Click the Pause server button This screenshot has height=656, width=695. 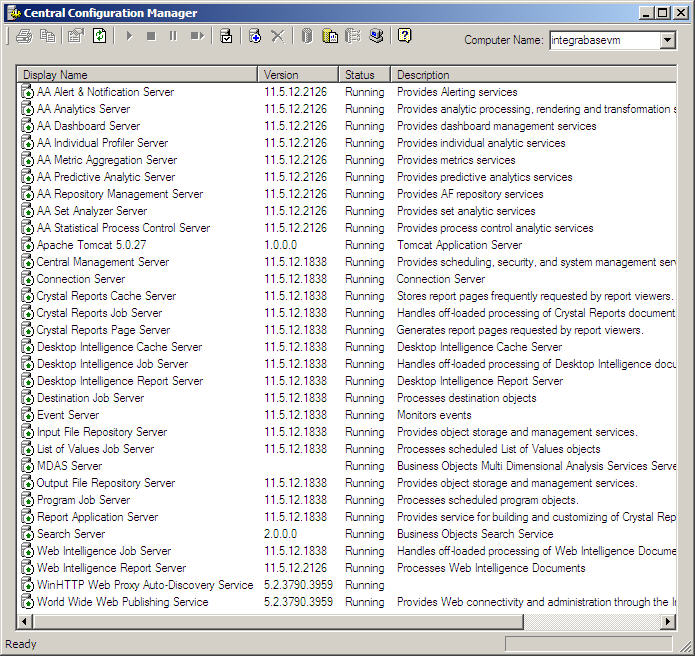[x=173, y=36]
